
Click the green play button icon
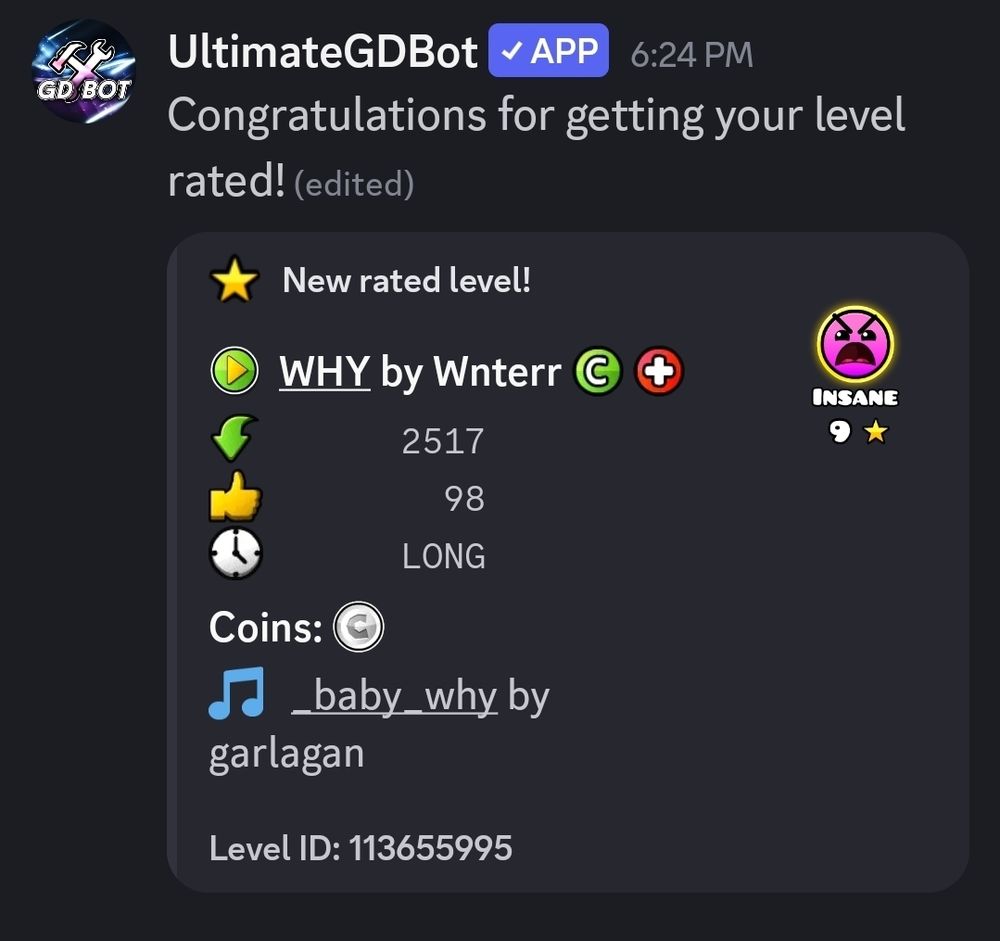[x=234, y=370]
